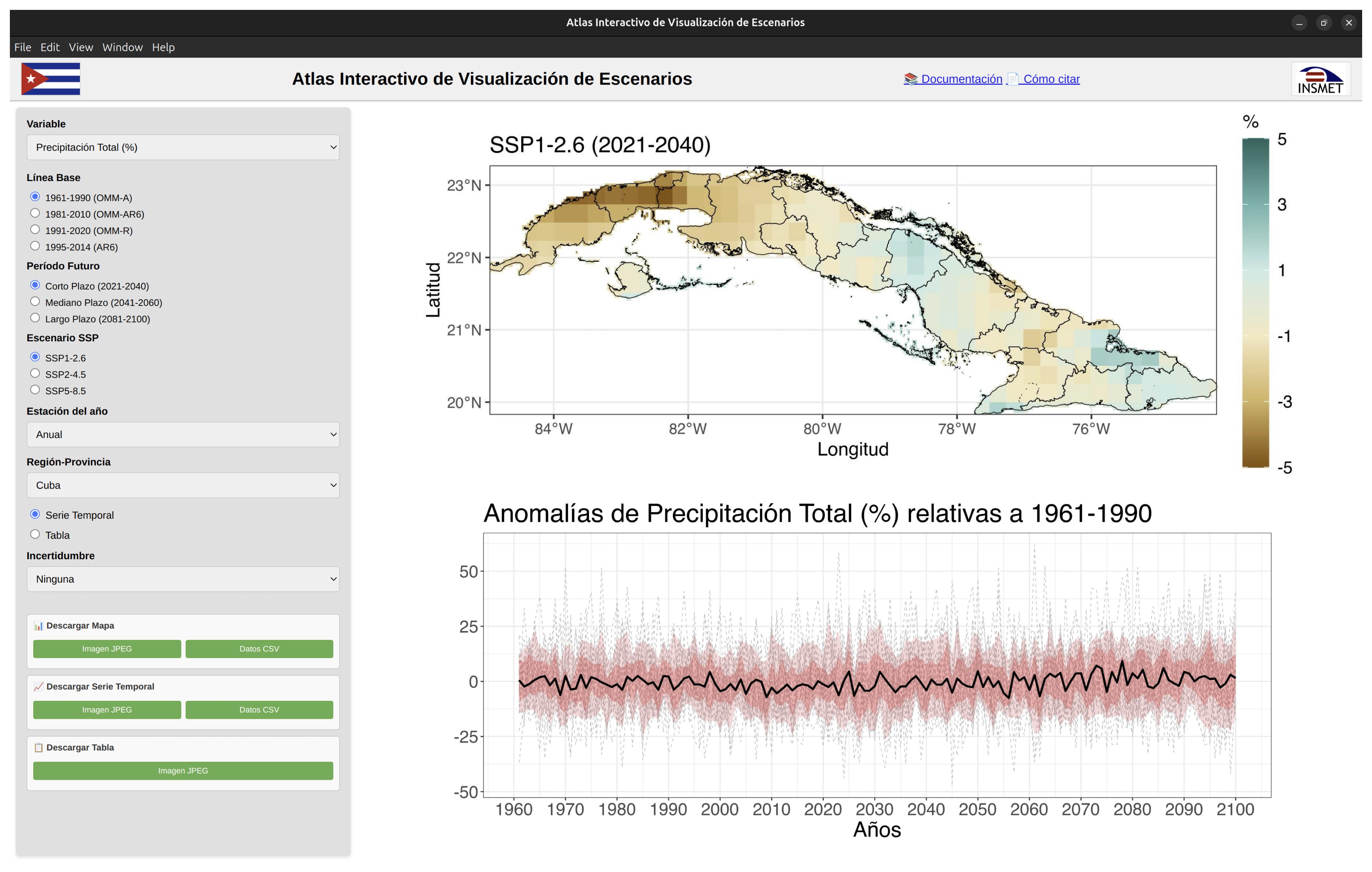The image size is (1372, 872).
Task: Click the bar chart icon in Descargar Mapa
Action: (x=38, y=626)
